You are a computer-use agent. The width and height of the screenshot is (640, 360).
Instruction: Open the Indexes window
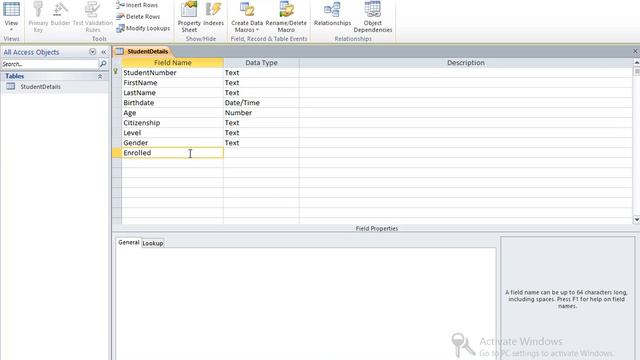213,15
